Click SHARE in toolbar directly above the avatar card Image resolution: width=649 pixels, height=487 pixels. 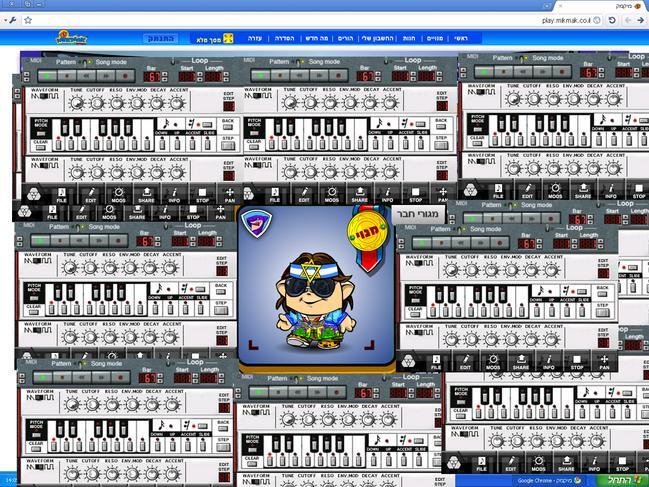[x=359, y=194]
